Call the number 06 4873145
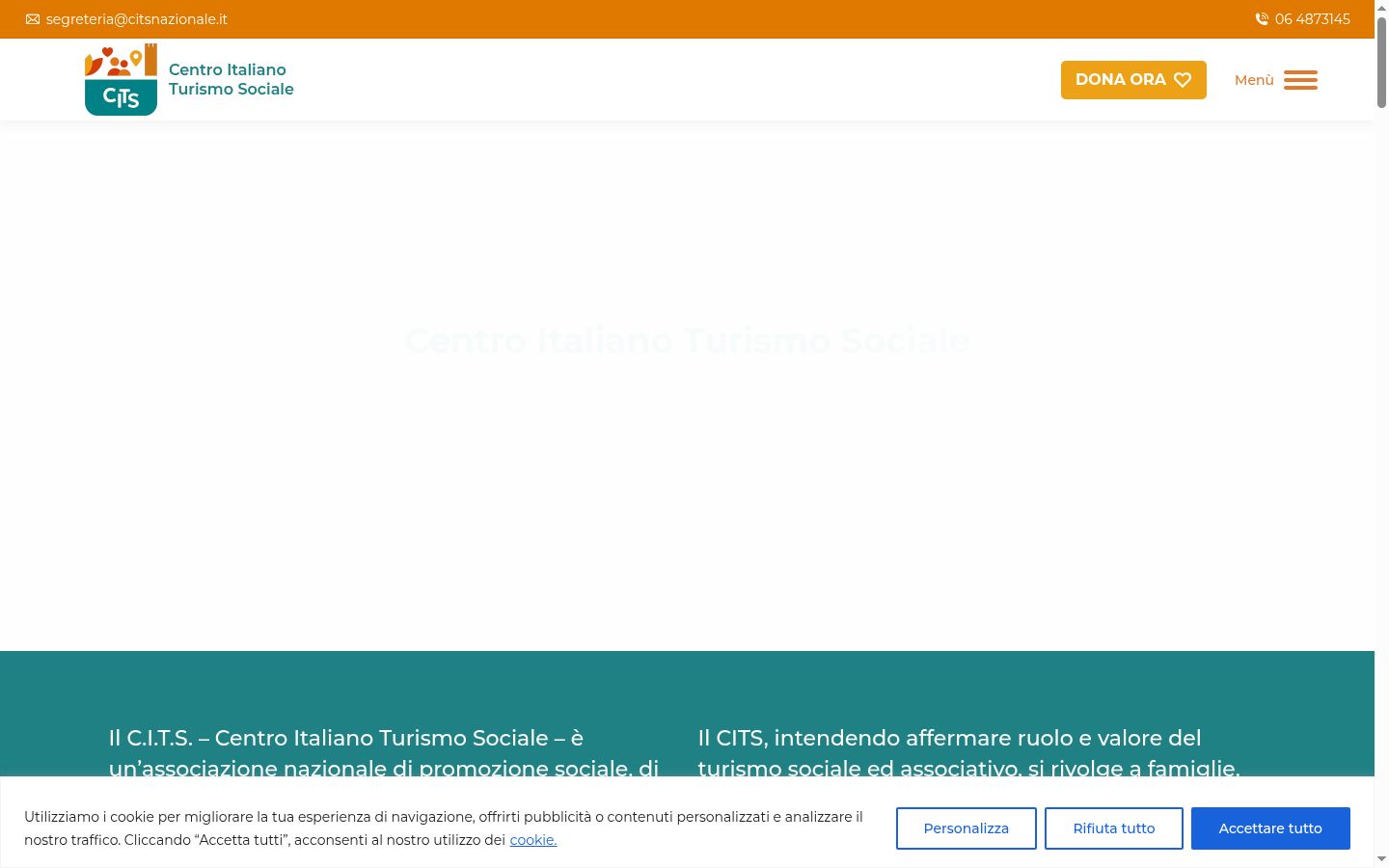 tap(1312, 19)
